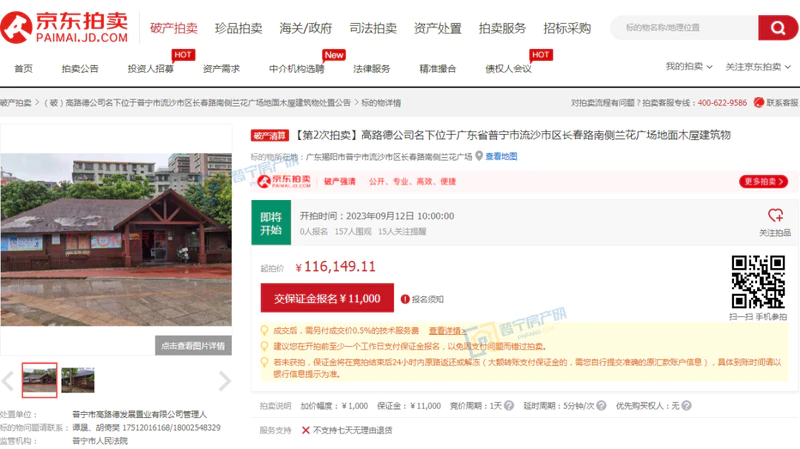This screenshot has width=800, height=449.
Task: Expand the 关注京东拍卖 dropdown
Action: [x=757, y=67]
